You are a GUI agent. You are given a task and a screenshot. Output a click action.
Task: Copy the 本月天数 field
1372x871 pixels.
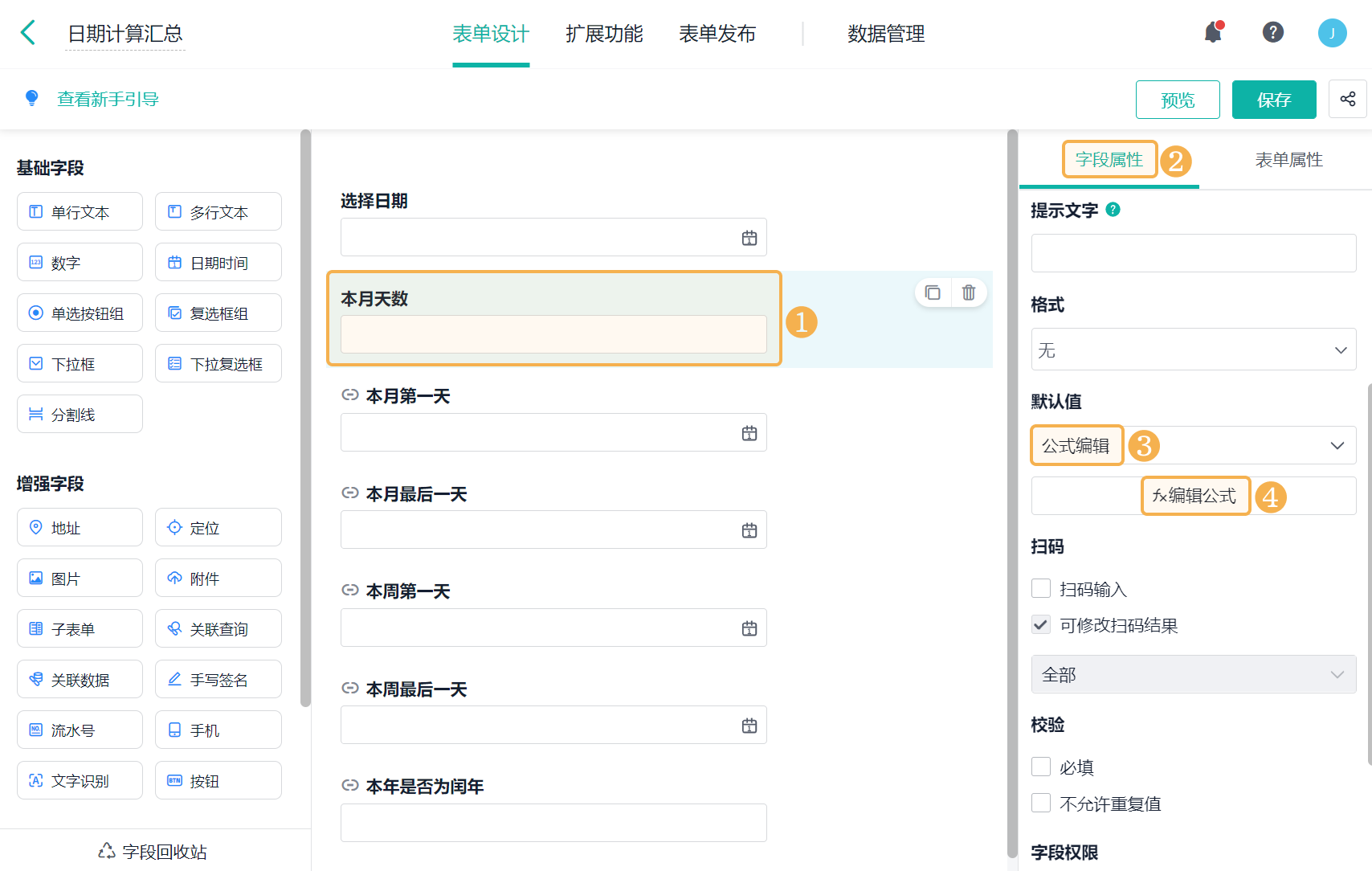point(933,292)
